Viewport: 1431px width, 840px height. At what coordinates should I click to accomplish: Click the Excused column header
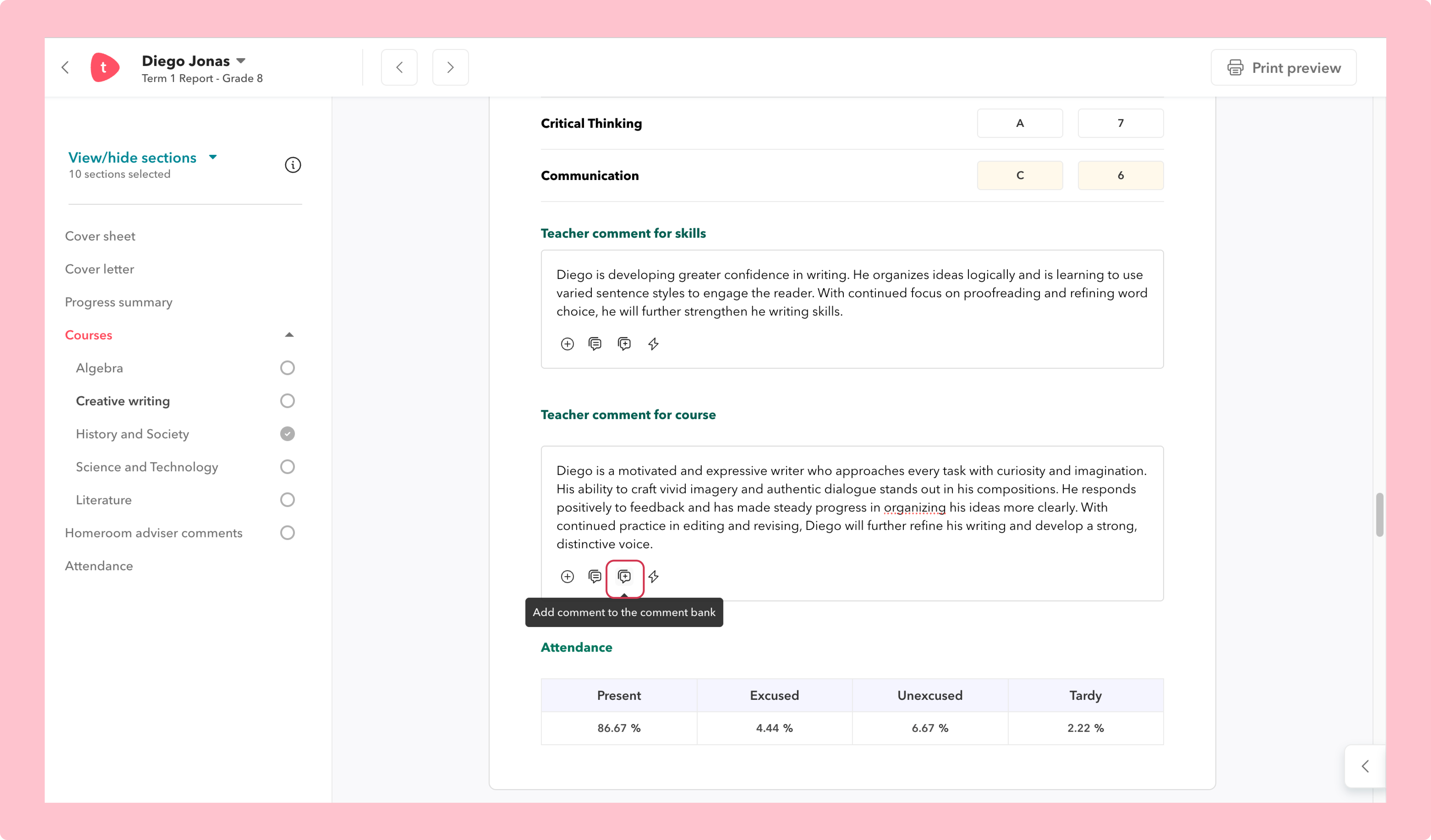(775, 695)
